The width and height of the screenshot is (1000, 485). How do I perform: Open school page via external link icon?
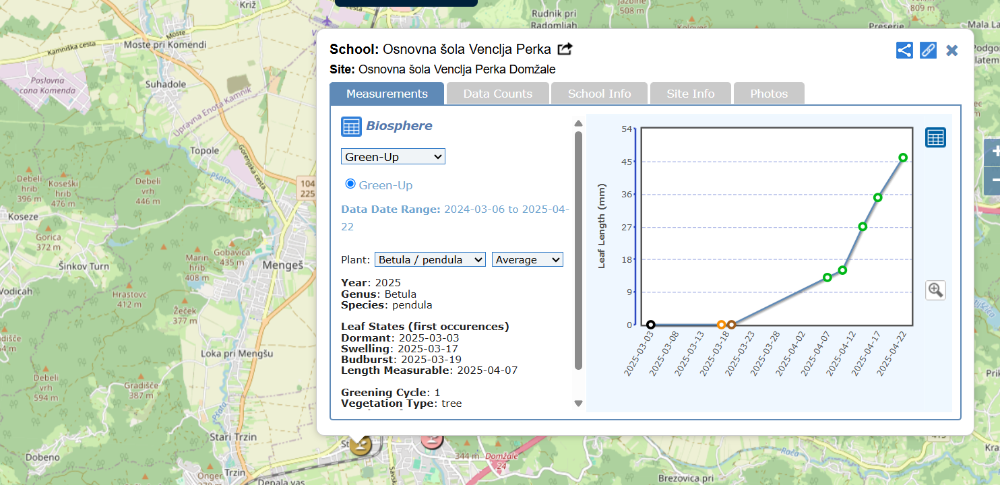click(565, 49)
